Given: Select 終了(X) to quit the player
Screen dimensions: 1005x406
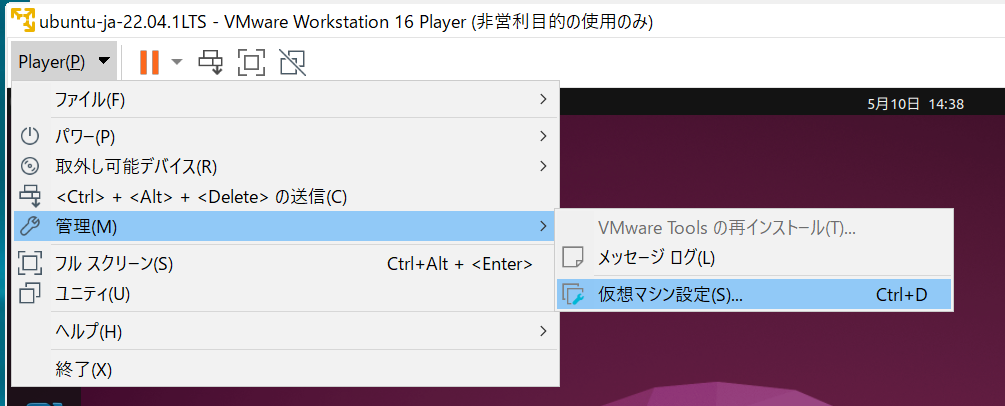Looking at the screenshot, I should point(286,369).
